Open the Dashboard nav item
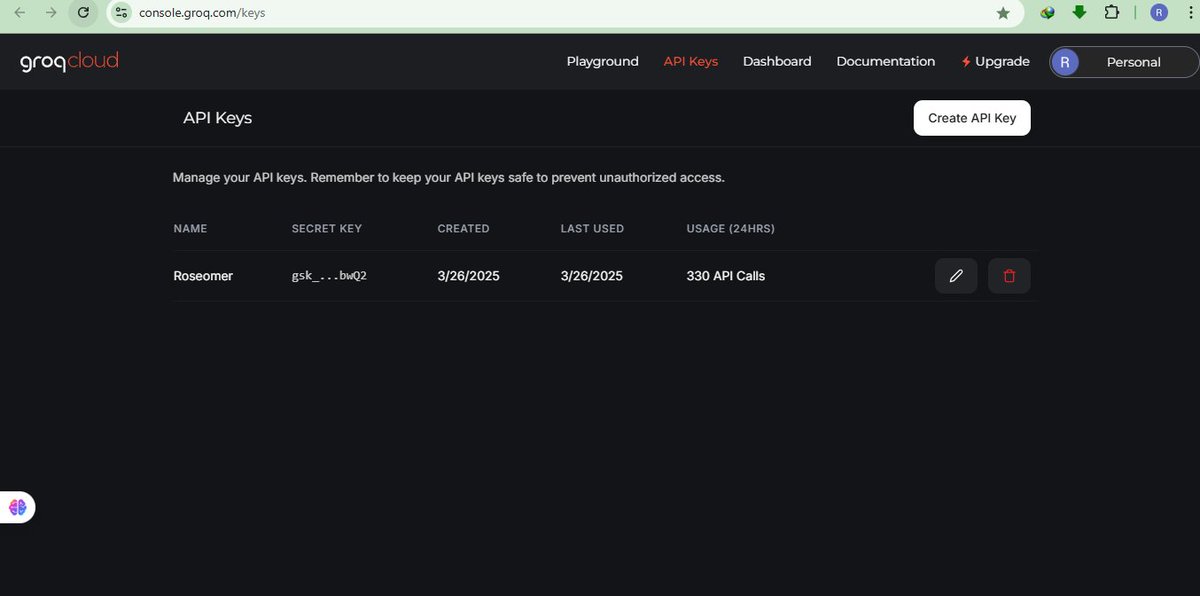Image resolution: width=1200 pixels, height=596 pixels. tap(777, 61)
